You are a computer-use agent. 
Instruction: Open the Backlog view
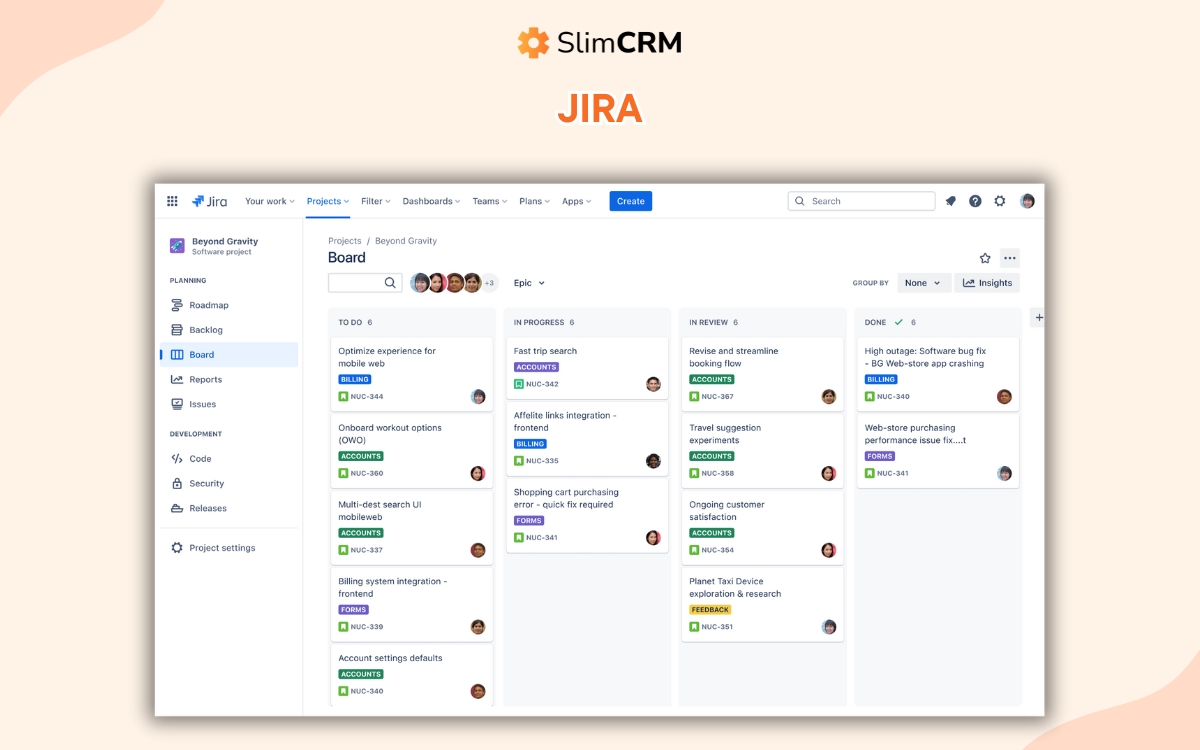pyautogui.click(x=207, y=329)
